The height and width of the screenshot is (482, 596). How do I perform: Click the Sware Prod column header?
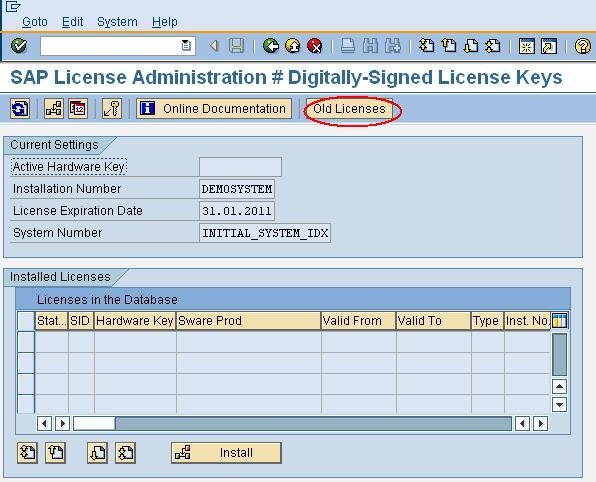coord(249,321)
